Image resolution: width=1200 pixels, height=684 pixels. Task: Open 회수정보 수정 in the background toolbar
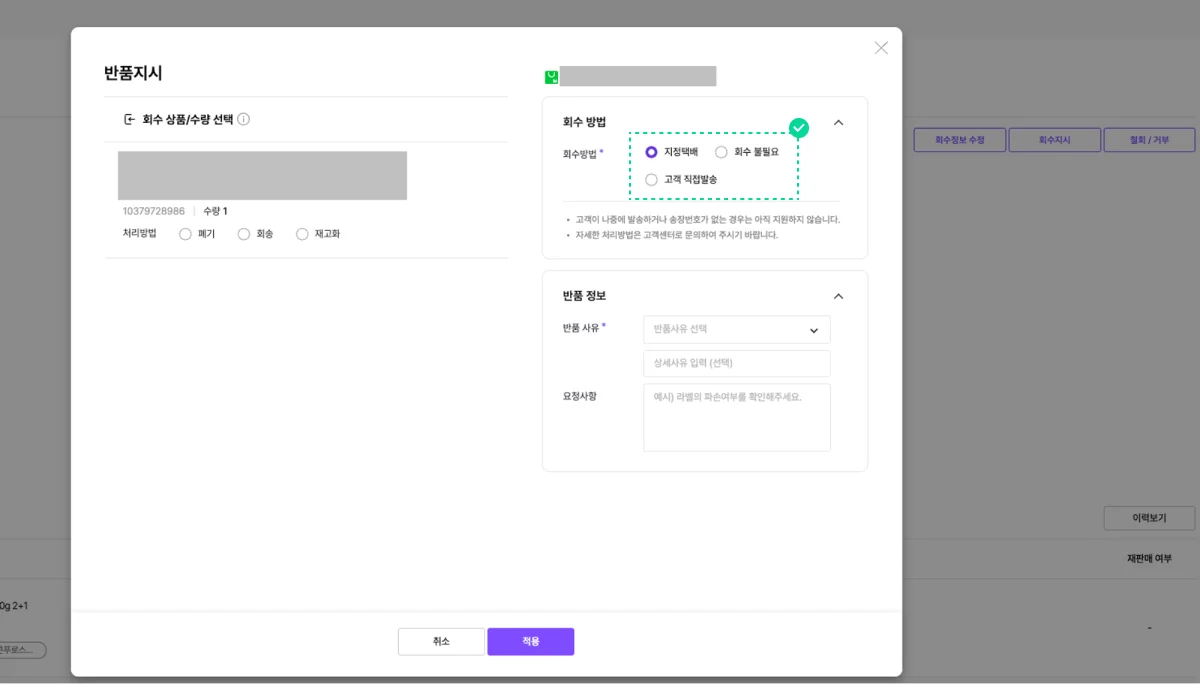pos(959,140)
